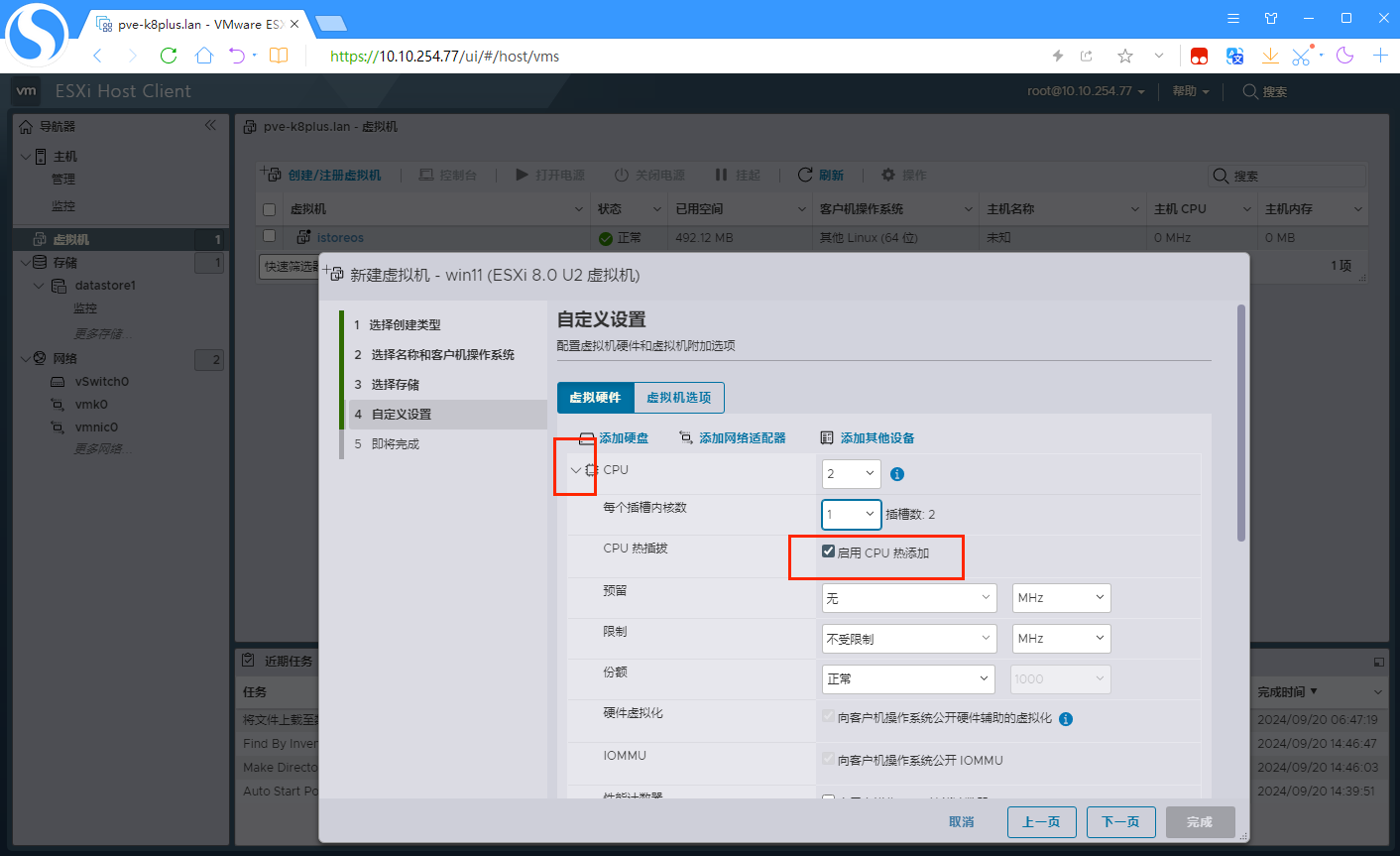Toggle the select-all VMs header checkbox

269,209
